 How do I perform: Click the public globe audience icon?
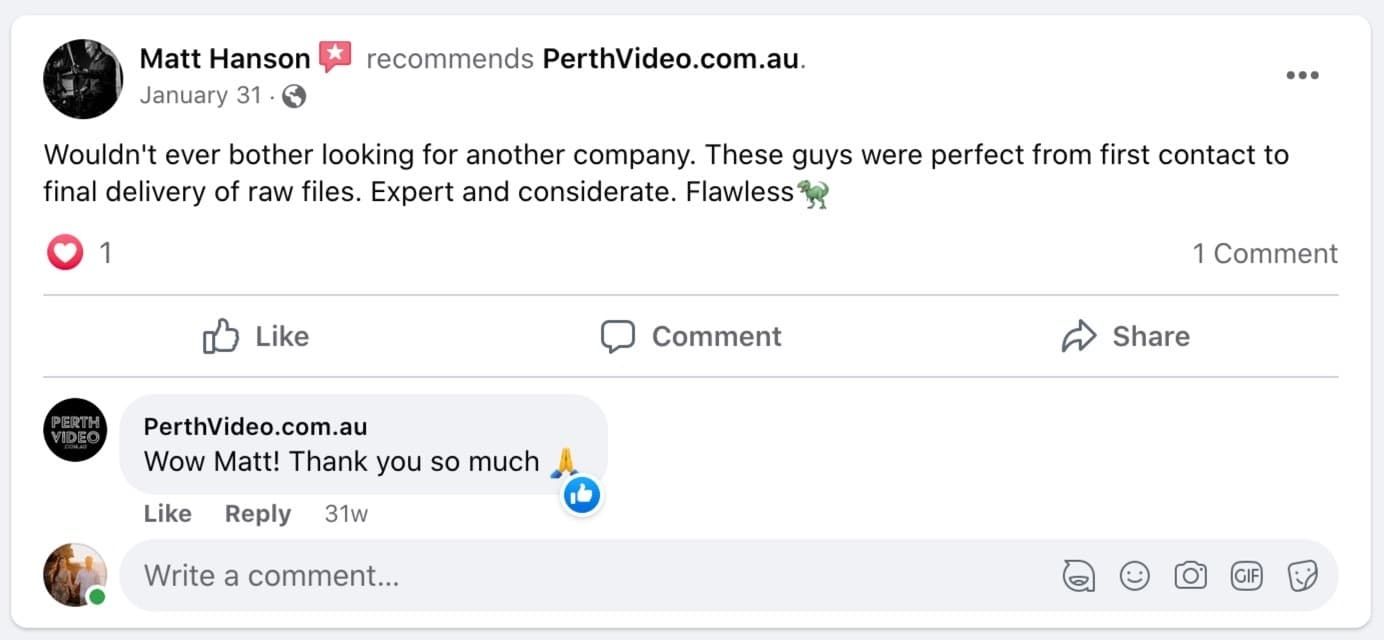[294, 96]
